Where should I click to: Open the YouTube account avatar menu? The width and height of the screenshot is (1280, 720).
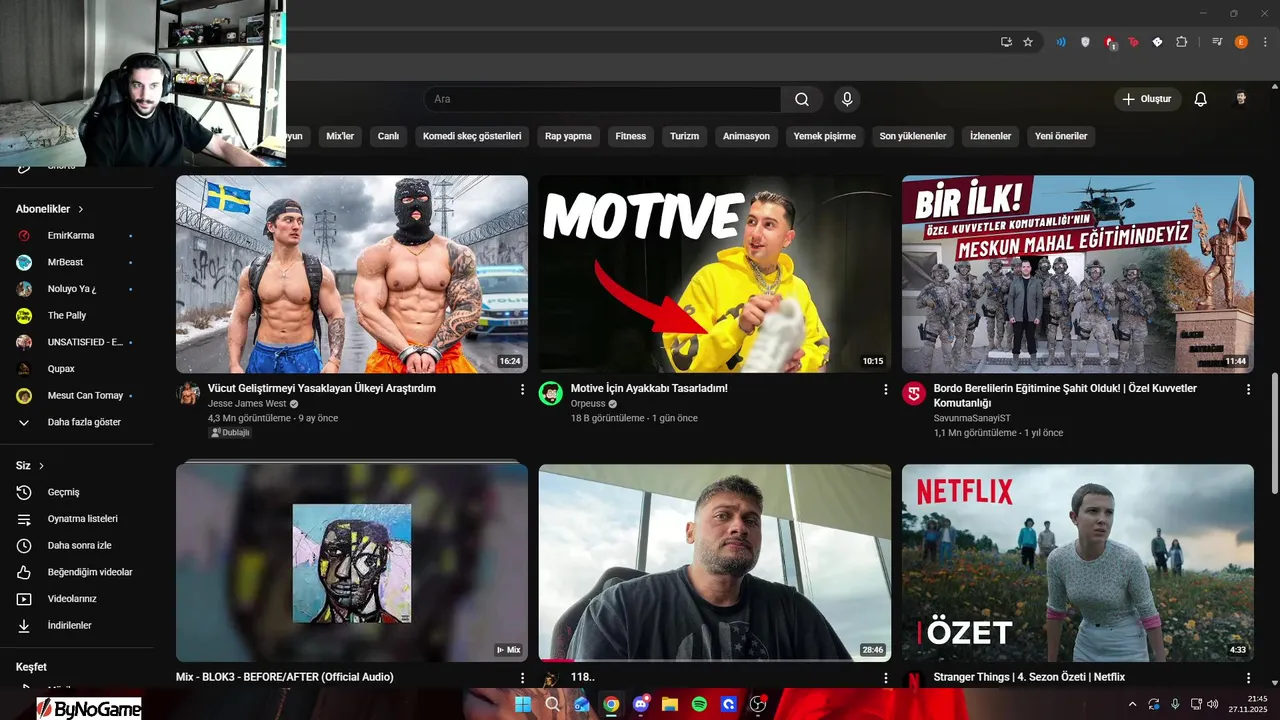1241,99
